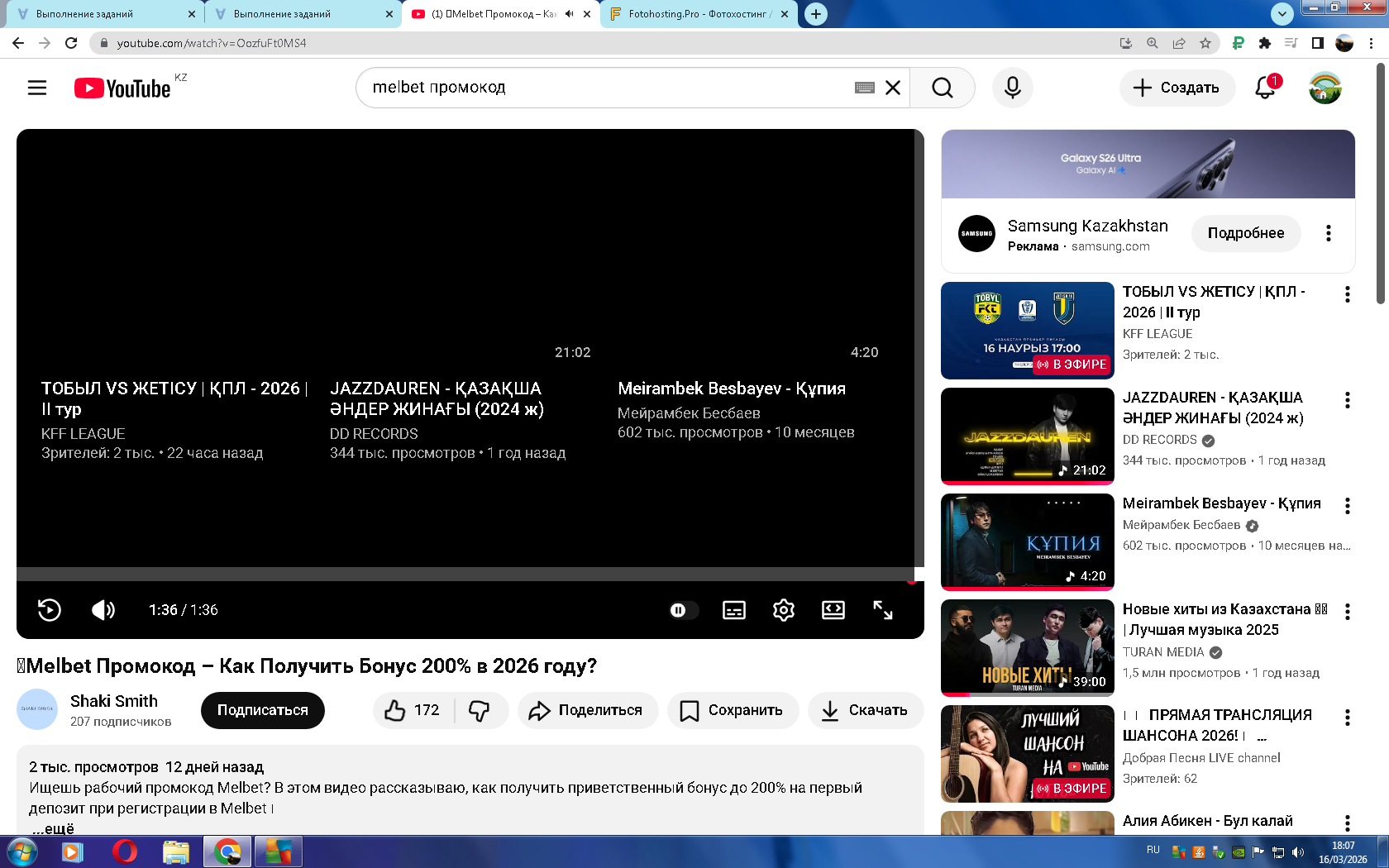Open the on-screen keyboard in search box
Viewport: 1389px width, 868px height.
point(865,88)
